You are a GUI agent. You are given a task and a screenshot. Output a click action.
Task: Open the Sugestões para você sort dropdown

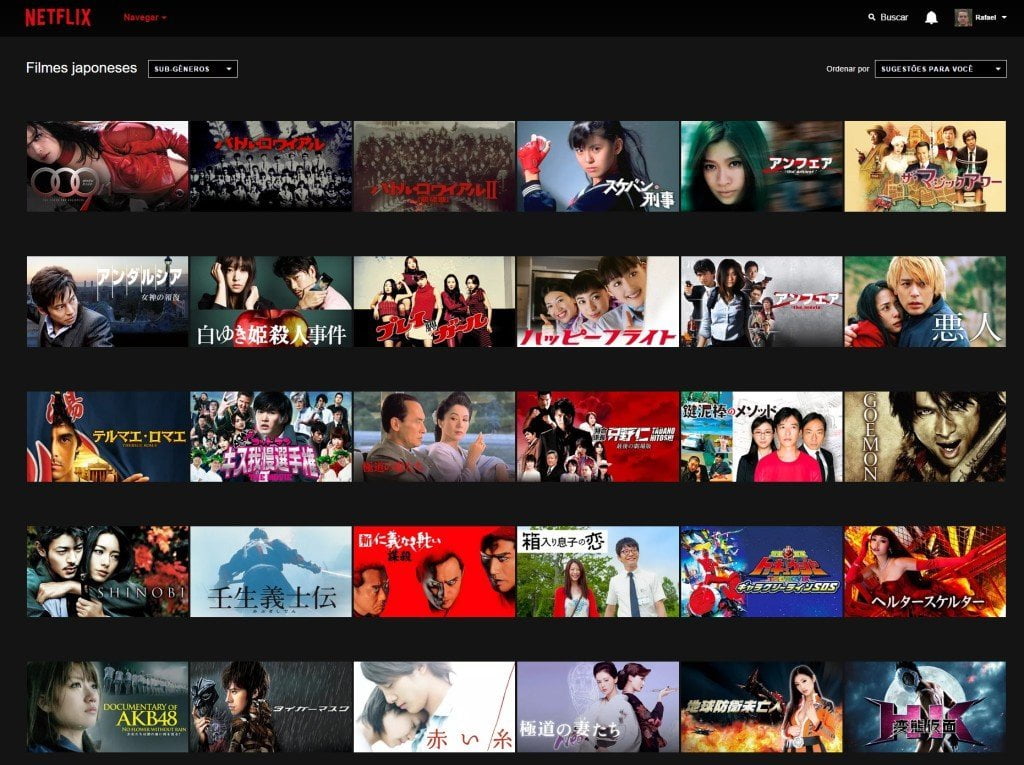pos(940,69)
